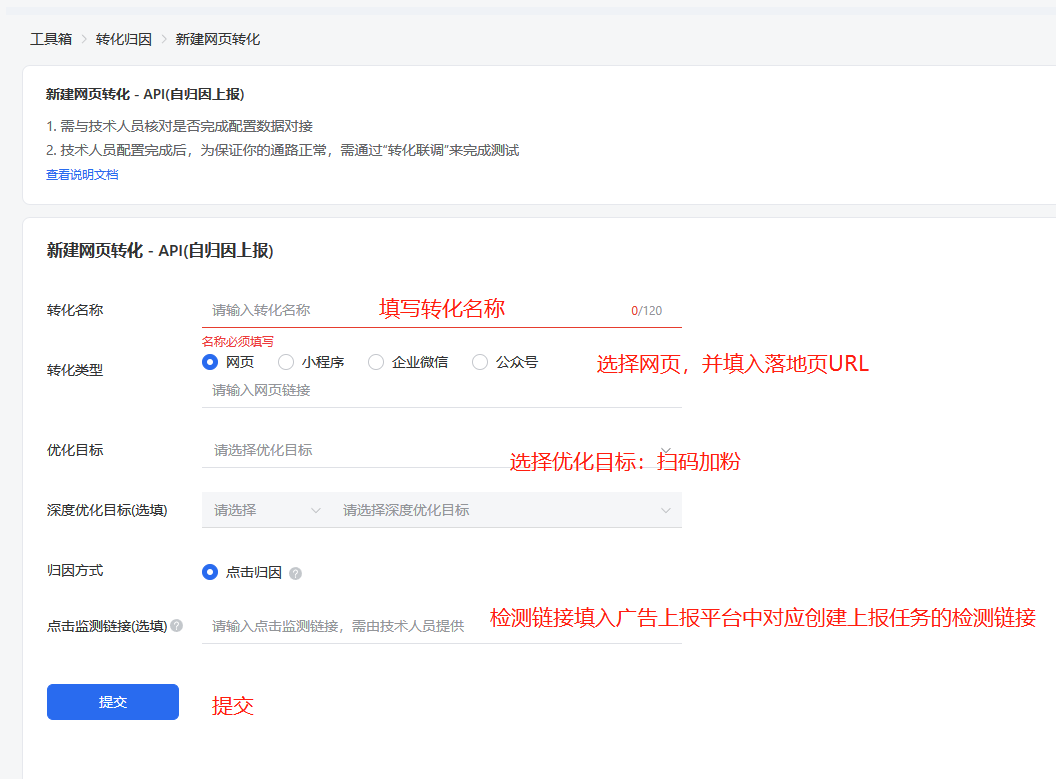1056x779 pixels.
Task: Click chevron arrow in 请选择 dropdown
Action: point(316,511)
